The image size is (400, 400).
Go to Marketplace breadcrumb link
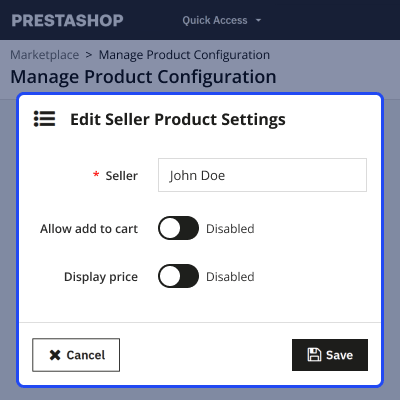click(x=45, y=55)
